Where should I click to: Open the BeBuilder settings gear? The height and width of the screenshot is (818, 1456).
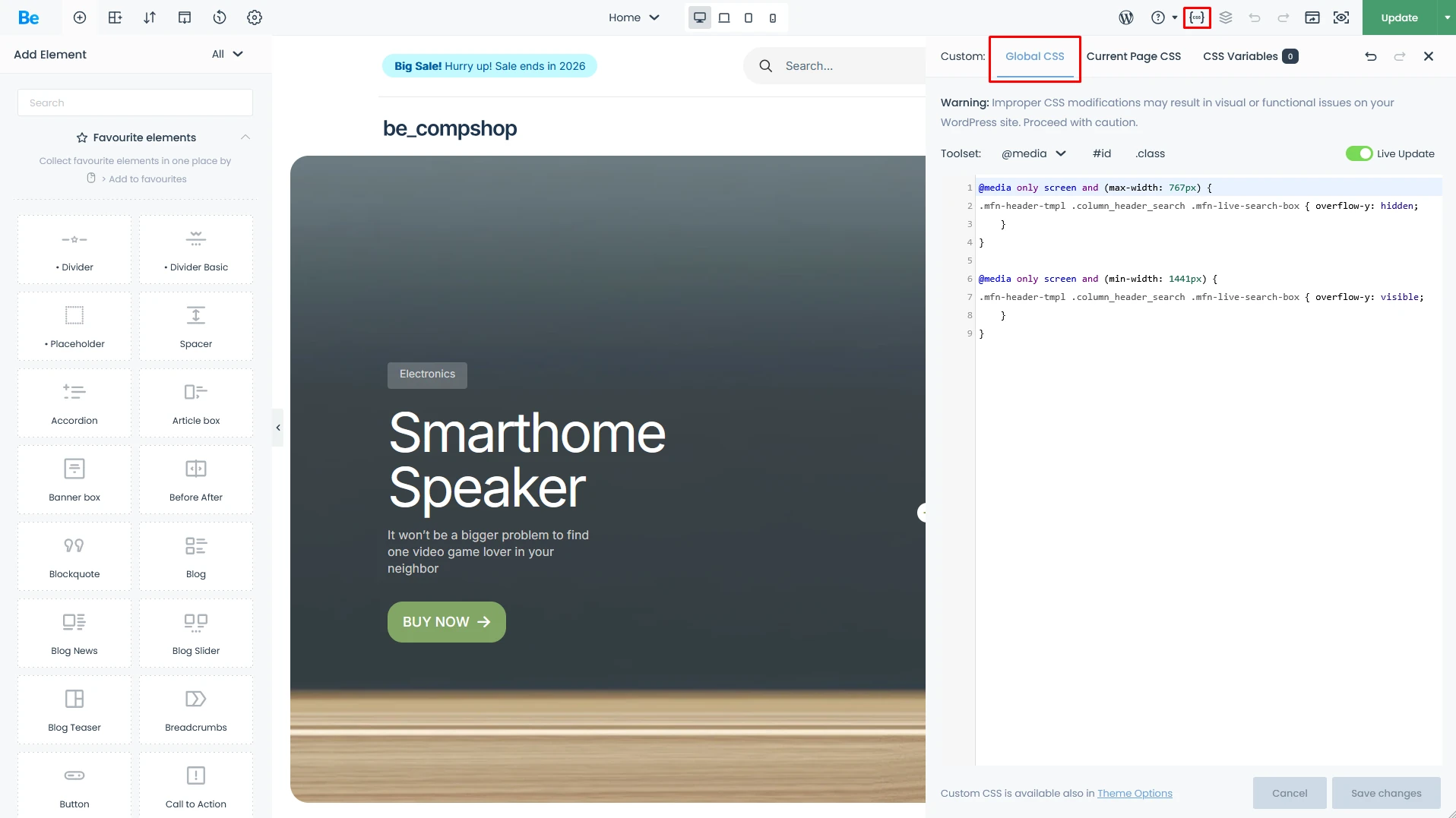pos(255,17)
